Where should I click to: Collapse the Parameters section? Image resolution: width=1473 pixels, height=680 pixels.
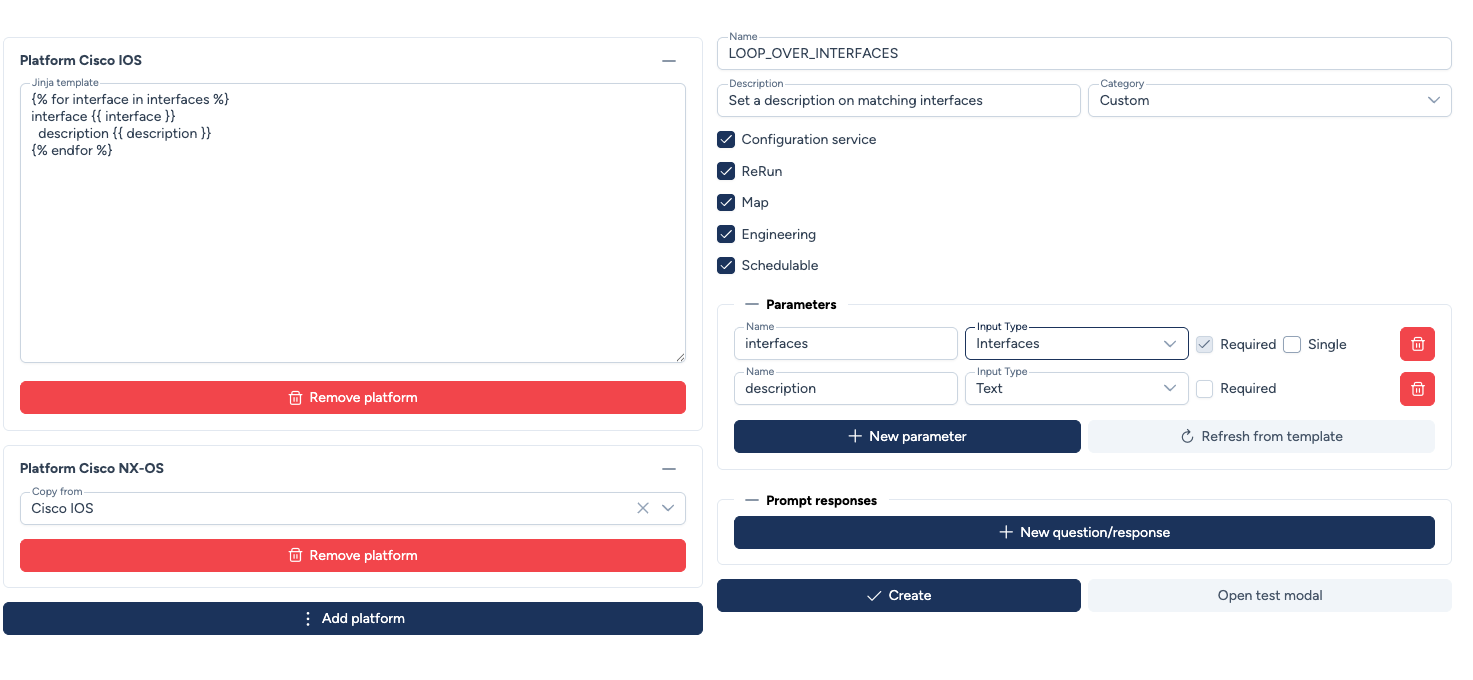[x=752, y=305]
